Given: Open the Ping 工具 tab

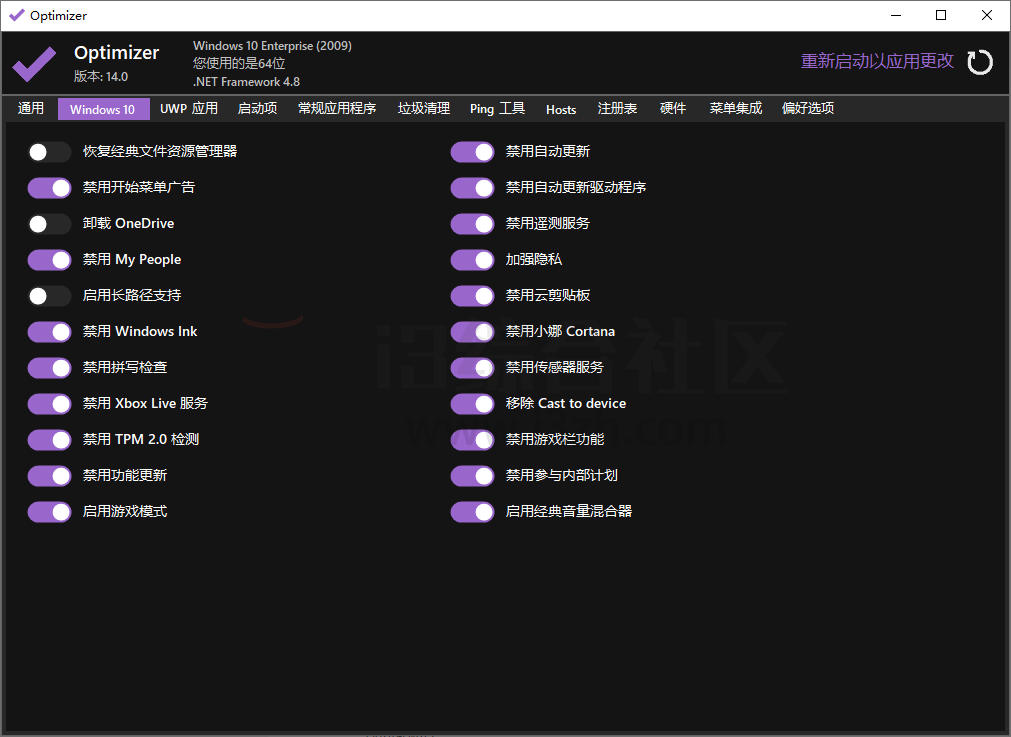Looking at the screenshot, I should tap(497, 108).
